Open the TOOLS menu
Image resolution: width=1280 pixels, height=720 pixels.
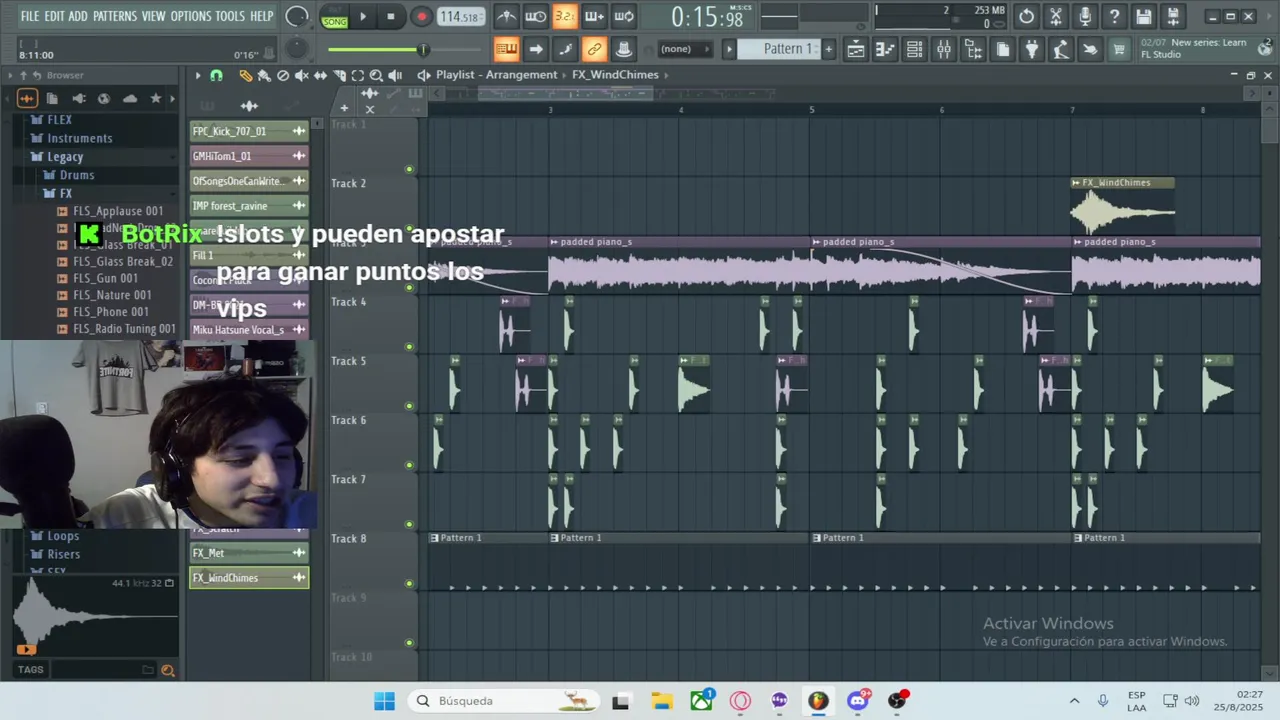click(x=230, y=16)
